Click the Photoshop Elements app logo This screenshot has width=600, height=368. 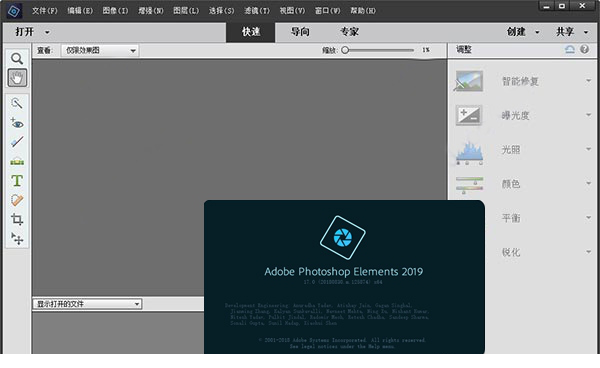14,11
